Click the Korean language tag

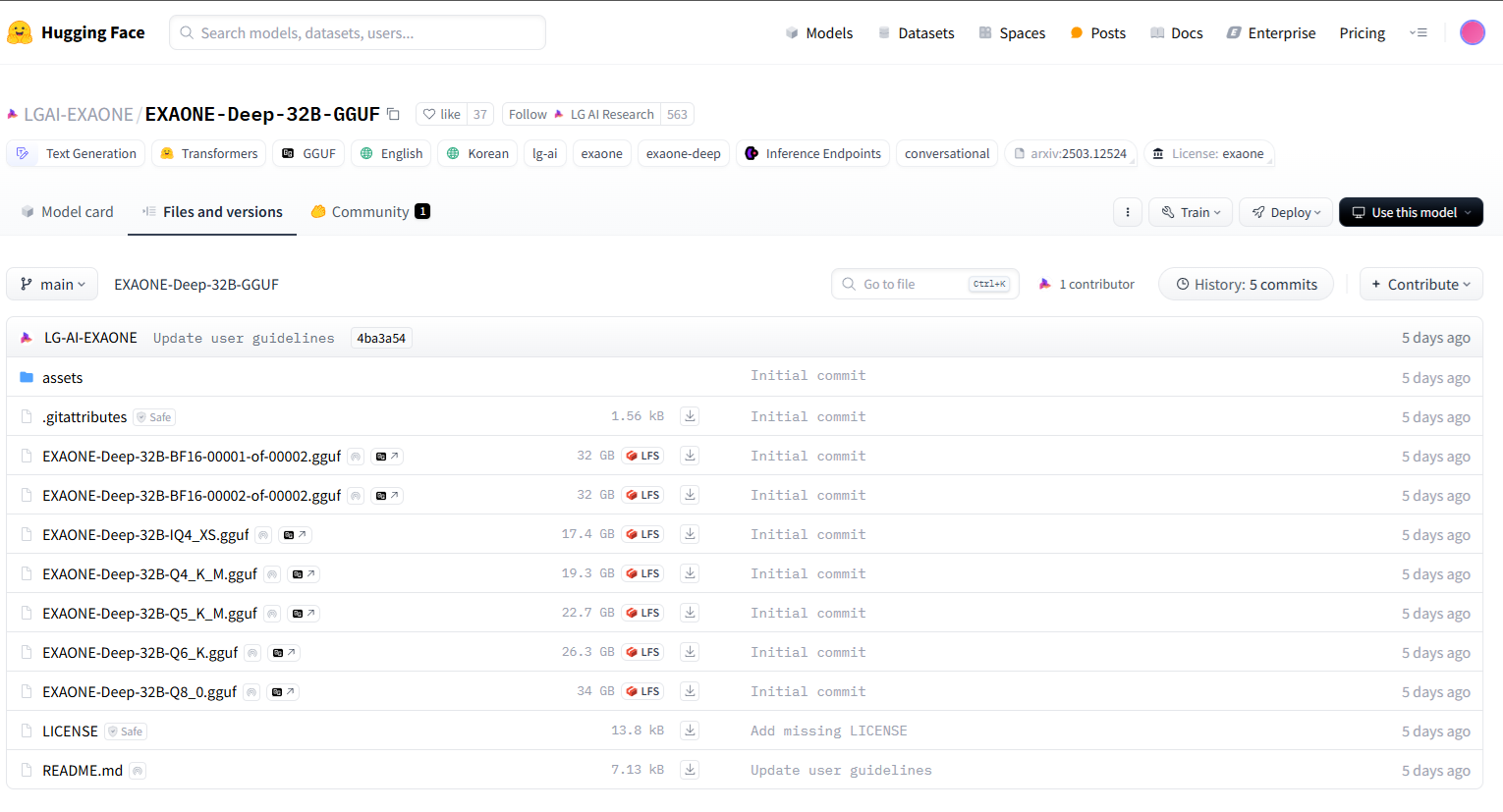coord(478,153)
